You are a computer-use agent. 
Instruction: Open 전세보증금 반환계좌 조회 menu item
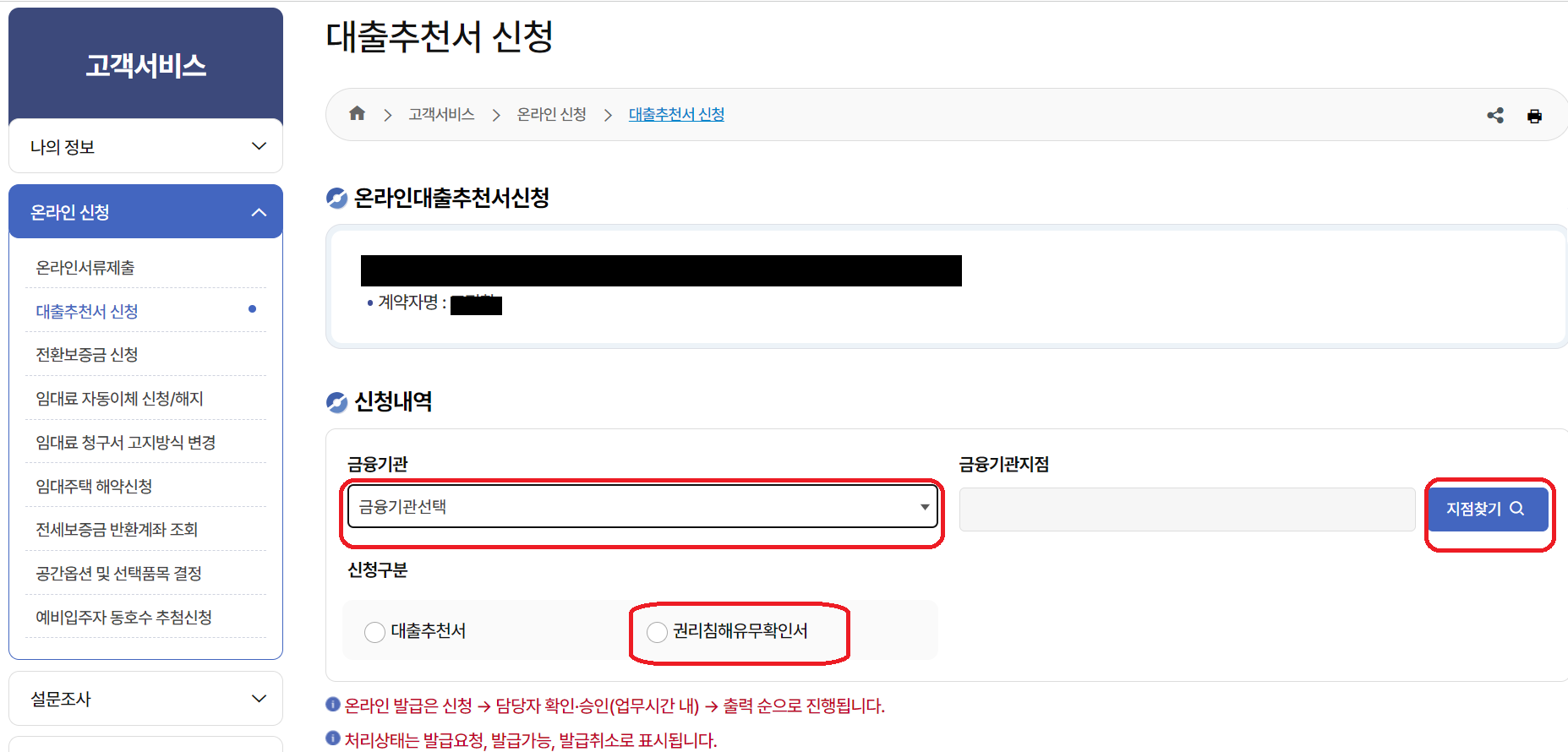tap(117, 530)
